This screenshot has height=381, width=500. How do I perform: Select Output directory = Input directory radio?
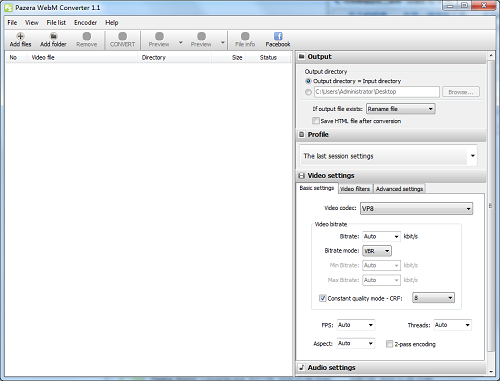[308, 81]
